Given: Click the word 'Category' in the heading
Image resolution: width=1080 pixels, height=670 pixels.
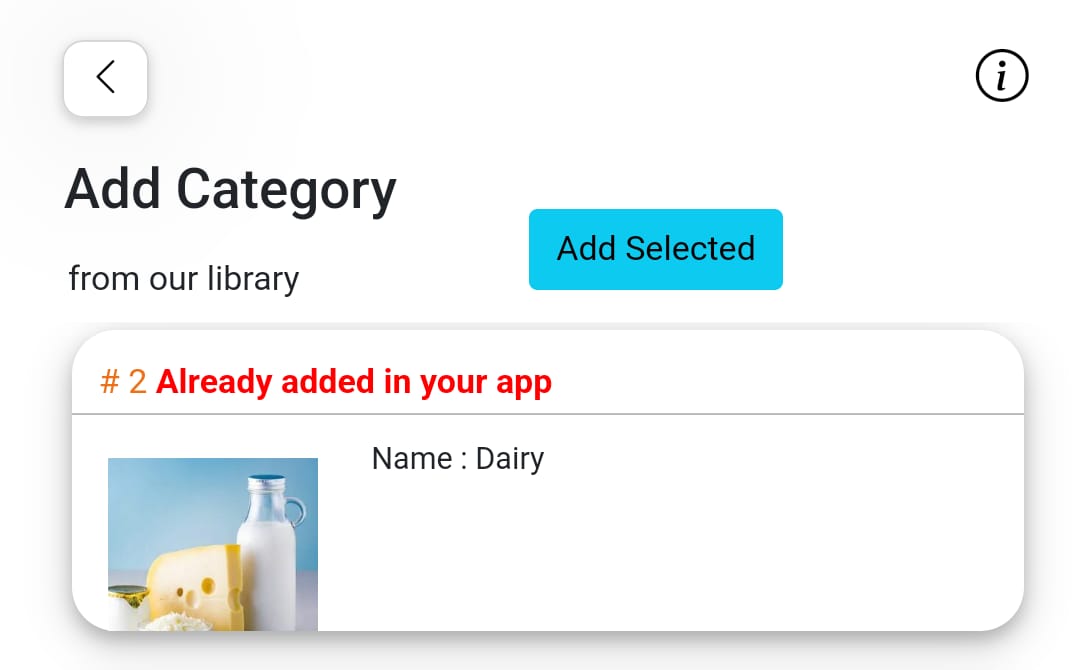Looking at the screenshot, I should [287, 191].
